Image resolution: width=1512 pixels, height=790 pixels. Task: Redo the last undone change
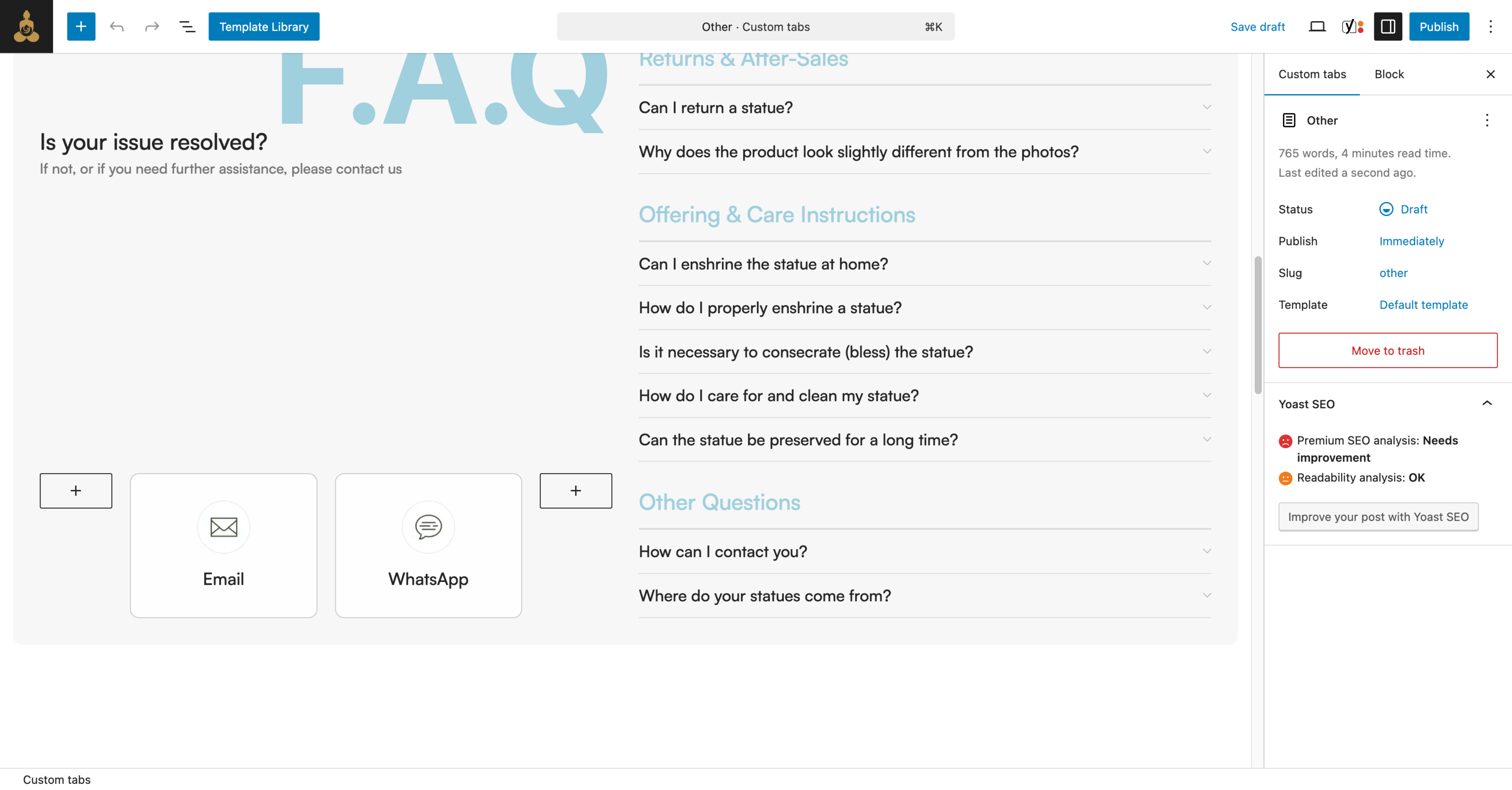(x=152, y=26)
